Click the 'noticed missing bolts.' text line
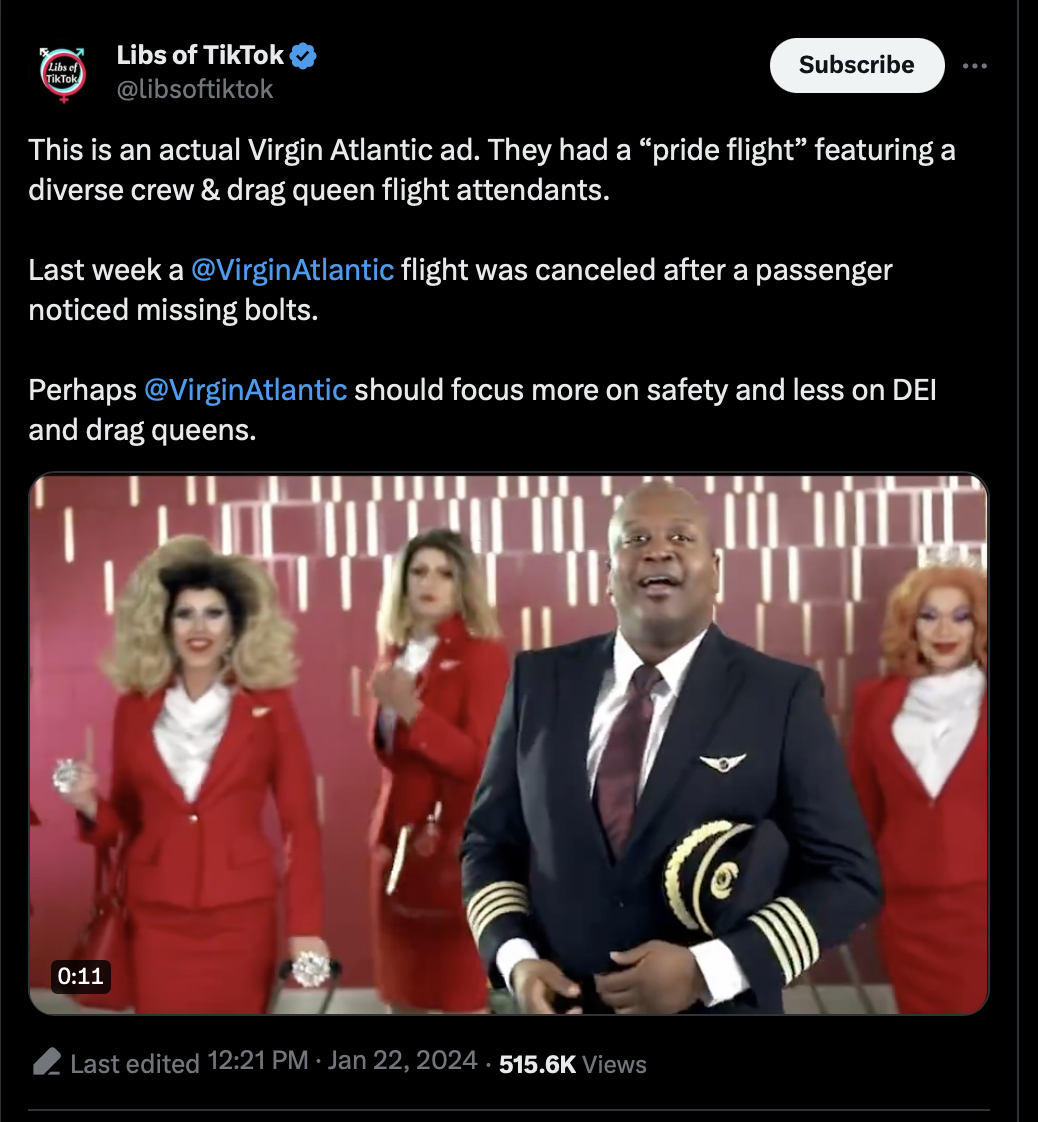The image size is (1038, 1122). point(173,311)
